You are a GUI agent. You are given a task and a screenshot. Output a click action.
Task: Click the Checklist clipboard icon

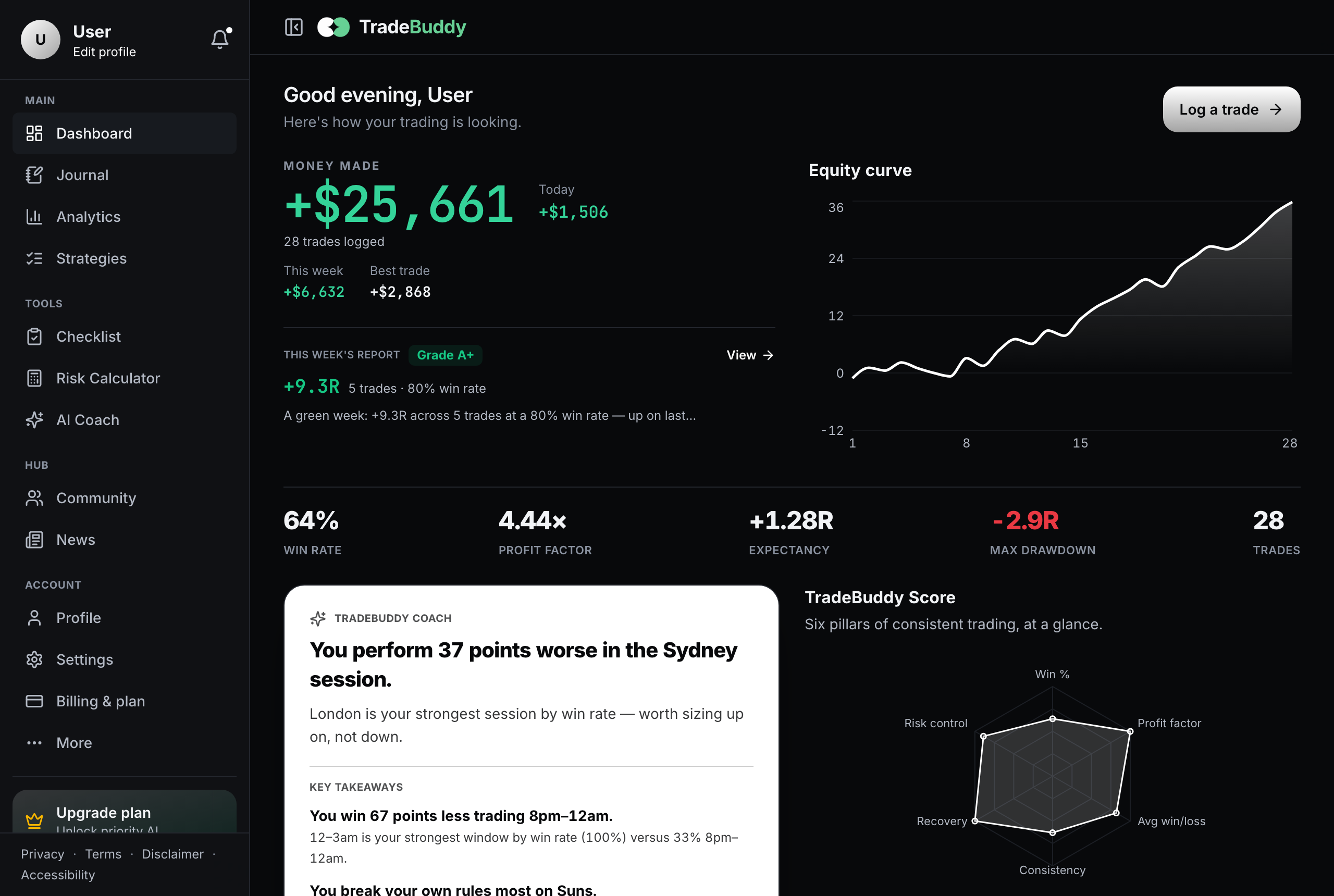coord(34,337)
